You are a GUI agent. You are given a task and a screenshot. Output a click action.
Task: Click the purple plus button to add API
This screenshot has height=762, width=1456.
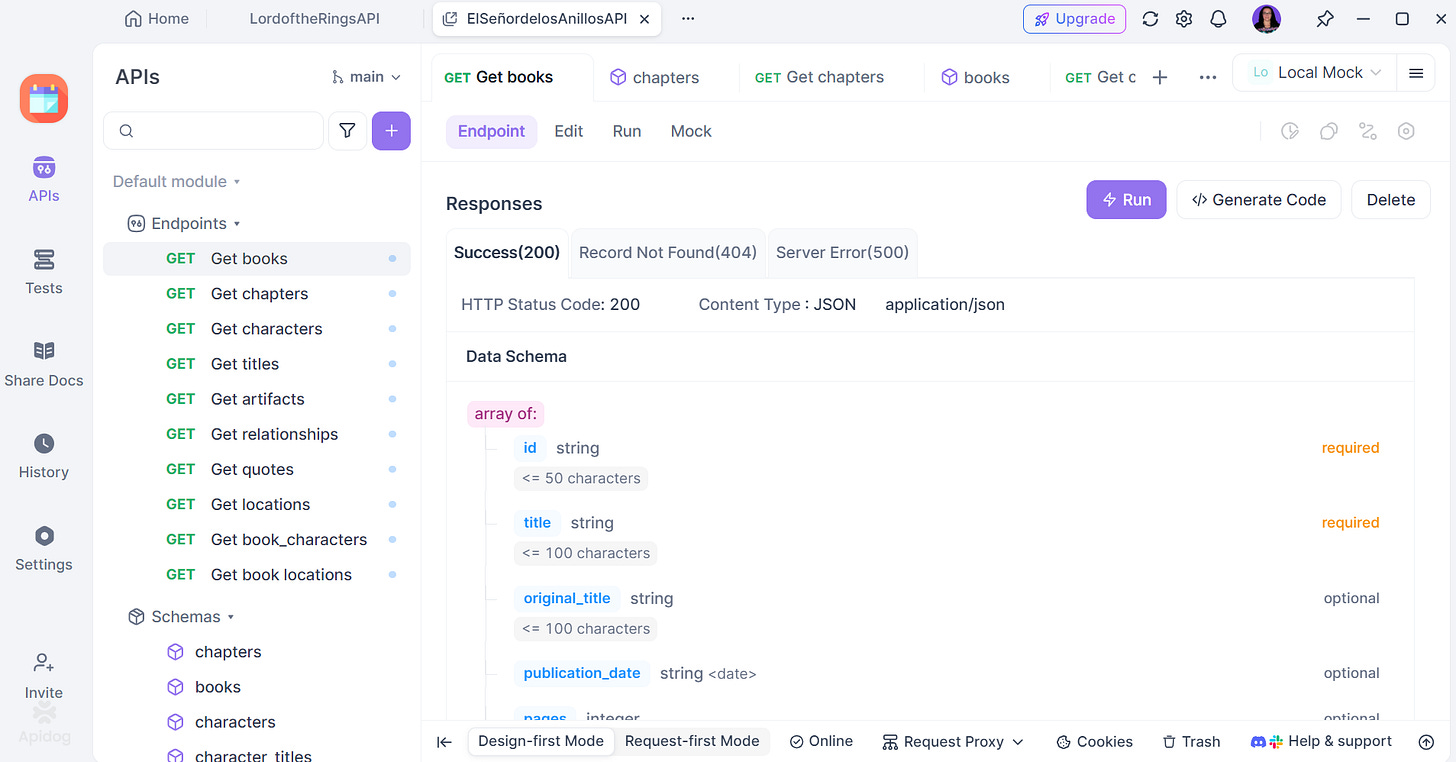point(391,131)
